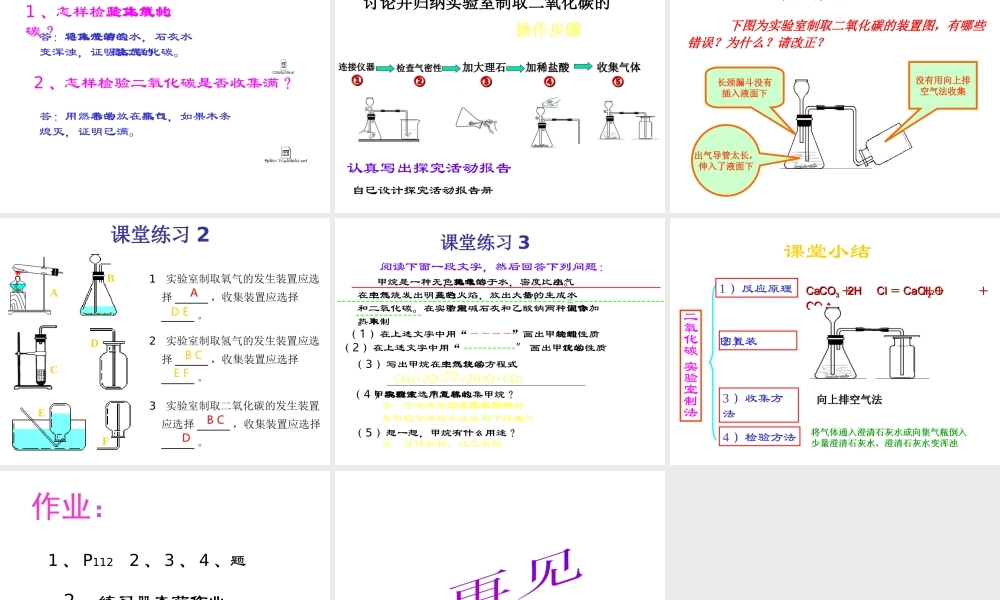Click question (3) about the combustion equation

click(x=437, y=364)
